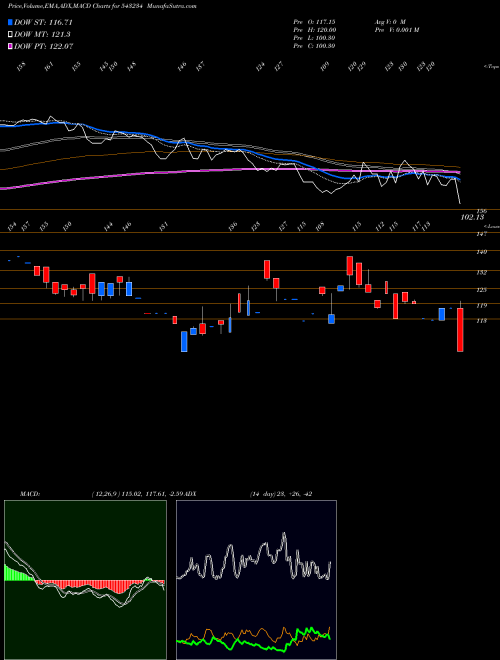Click the 119 price axis label
The width and height of the screenshot is (500, 660).
[x=482, y=306]
